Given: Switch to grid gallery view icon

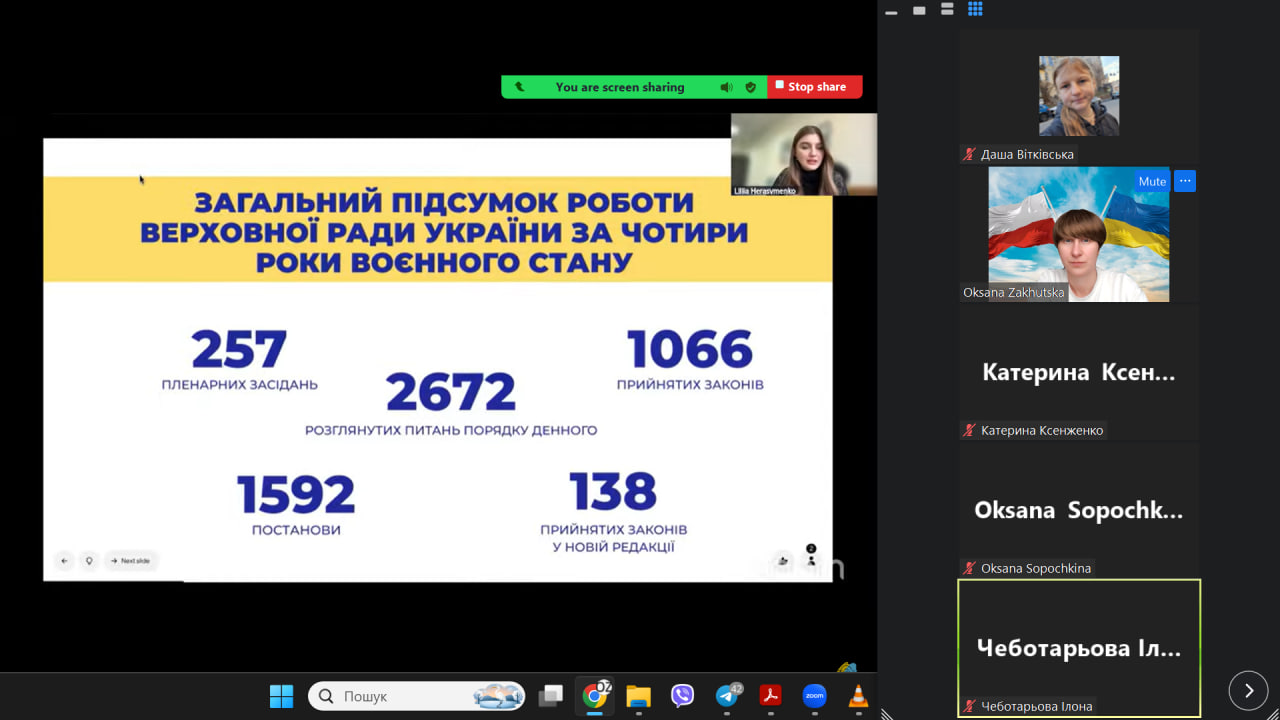Looking at the screenshot, I should pyautogui.click(x=975, y=9).
